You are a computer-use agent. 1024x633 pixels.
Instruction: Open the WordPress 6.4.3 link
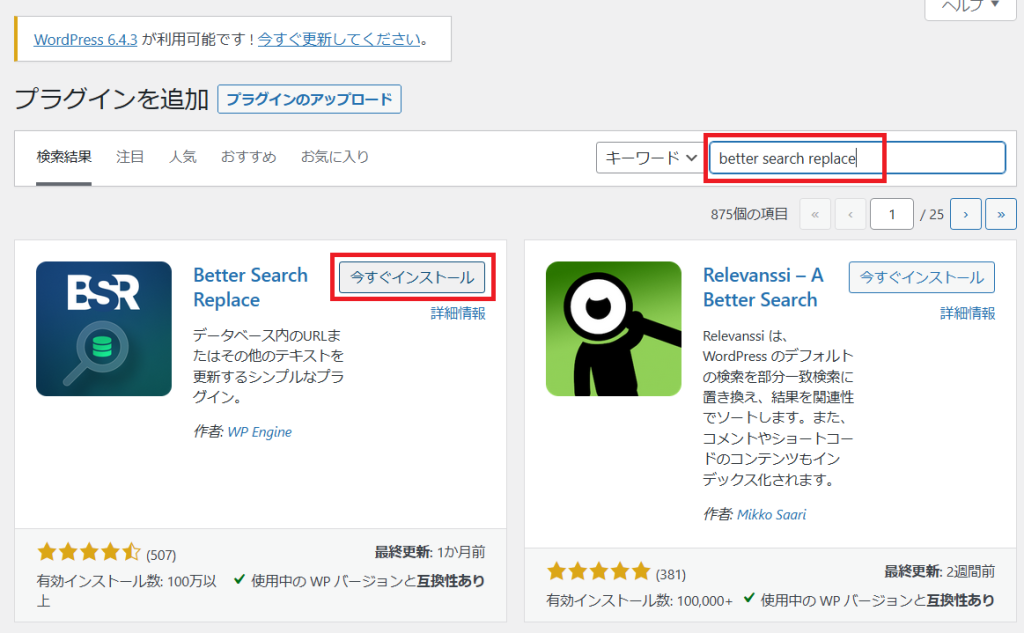click(86, 39)
